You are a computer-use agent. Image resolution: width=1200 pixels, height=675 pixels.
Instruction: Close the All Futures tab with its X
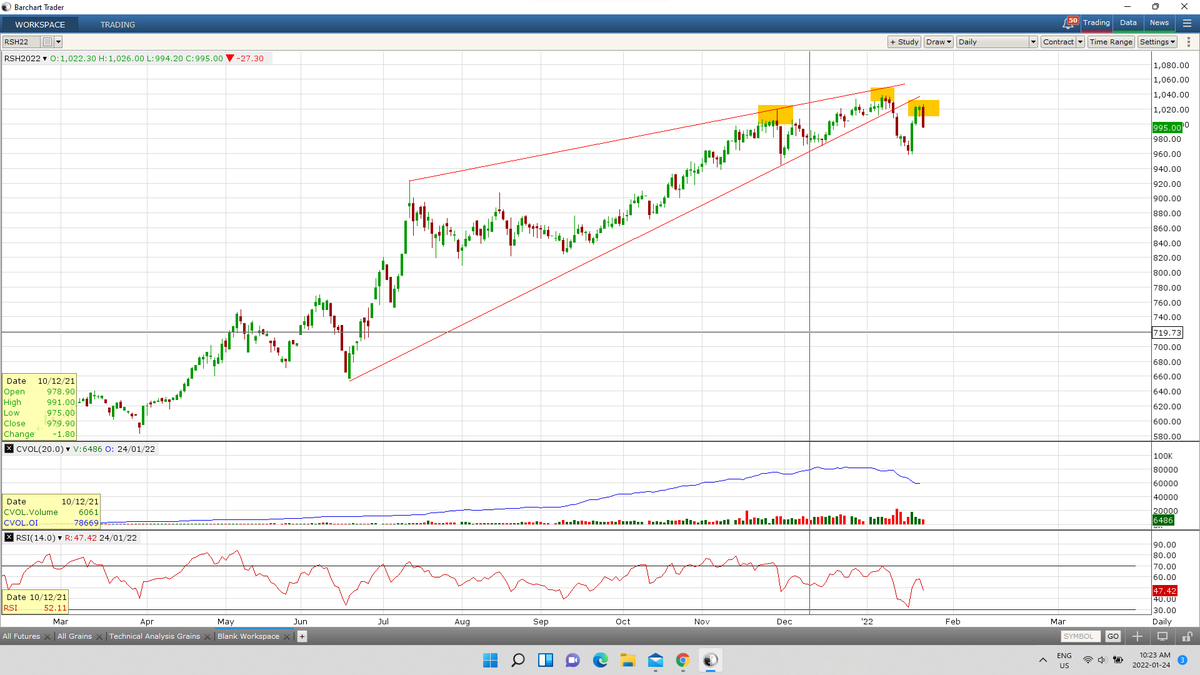pos(47,636)
